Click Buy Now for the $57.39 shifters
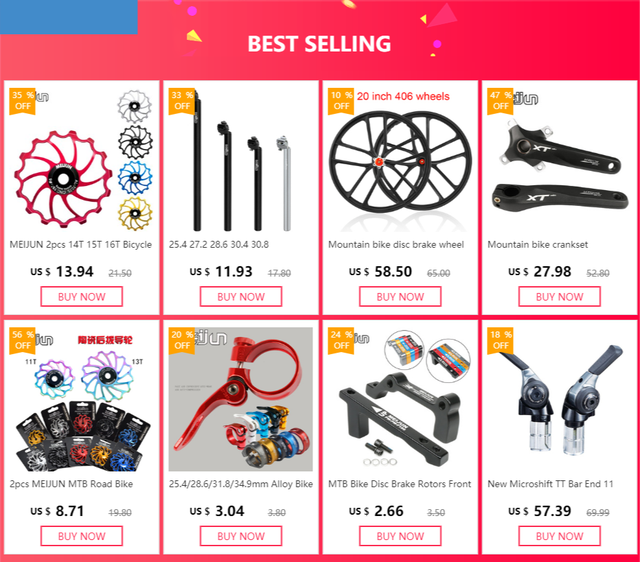The width and height of the screenshot is (640, 562). 560,536
